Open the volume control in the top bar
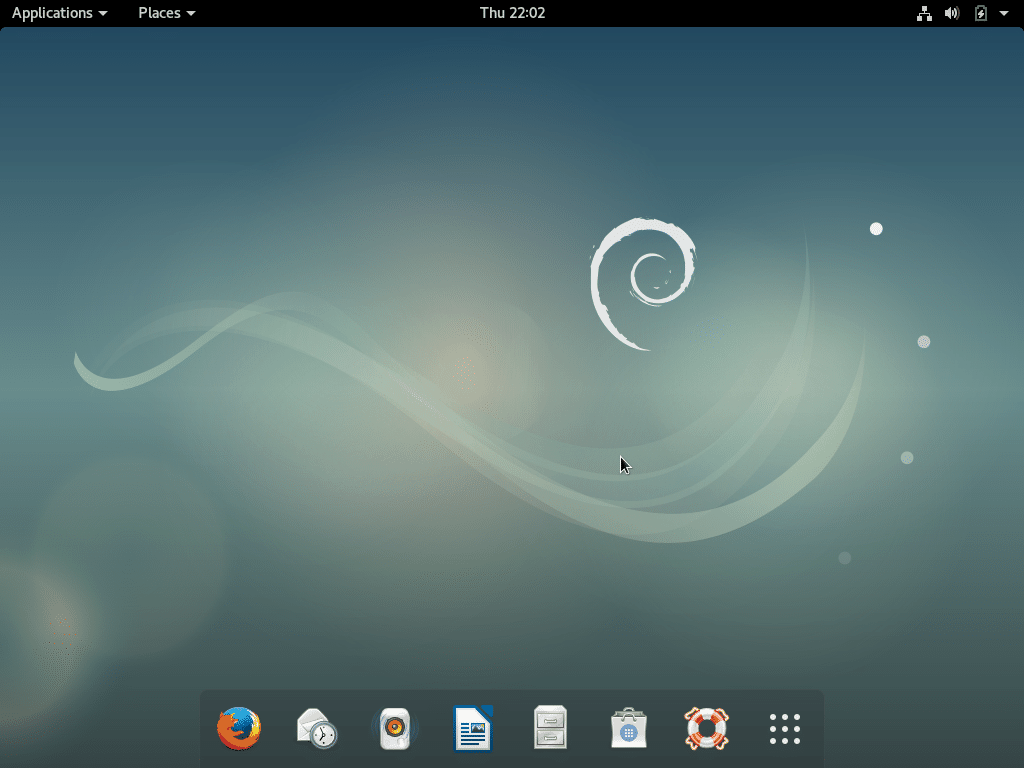The image size is (1024, 768). 951,13
